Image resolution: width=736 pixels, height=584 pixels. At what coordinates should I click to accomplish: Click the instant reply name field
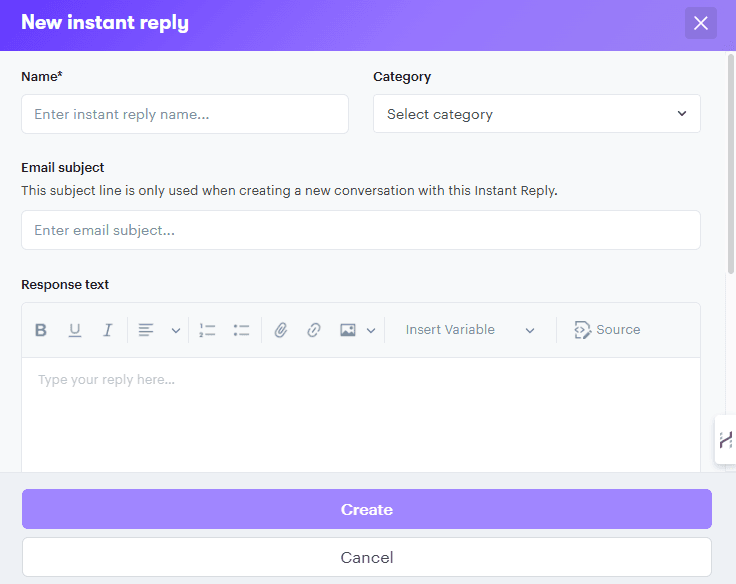184,114
